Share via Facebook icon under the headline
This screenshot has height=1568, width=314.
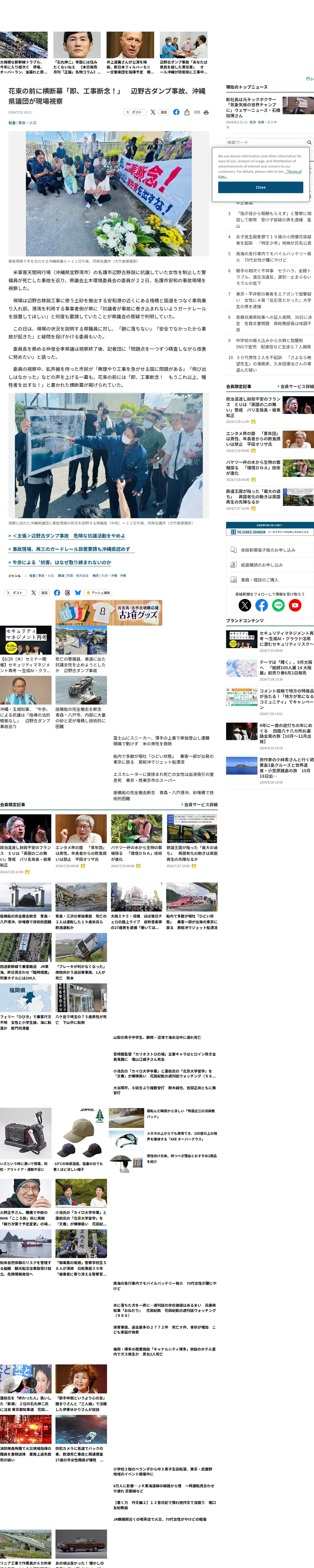(176, 112)
